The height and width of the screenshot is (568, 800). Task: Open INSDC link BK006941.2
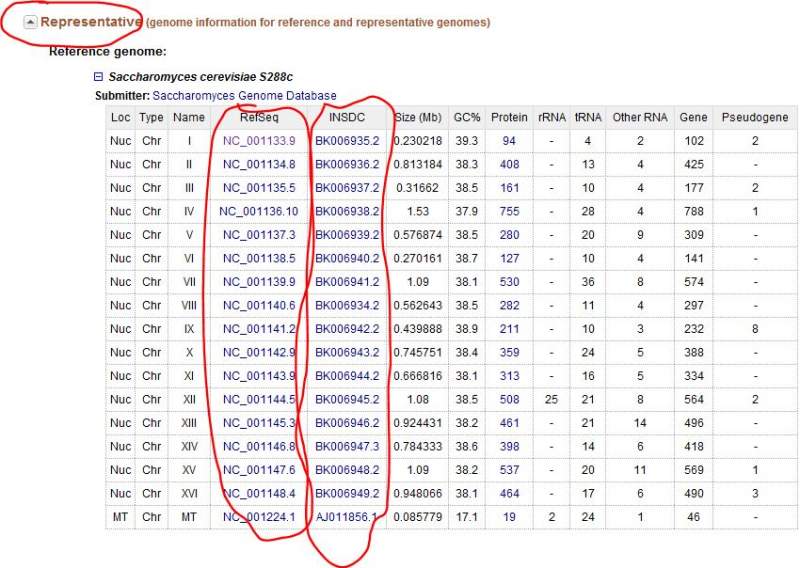[347, 282]
